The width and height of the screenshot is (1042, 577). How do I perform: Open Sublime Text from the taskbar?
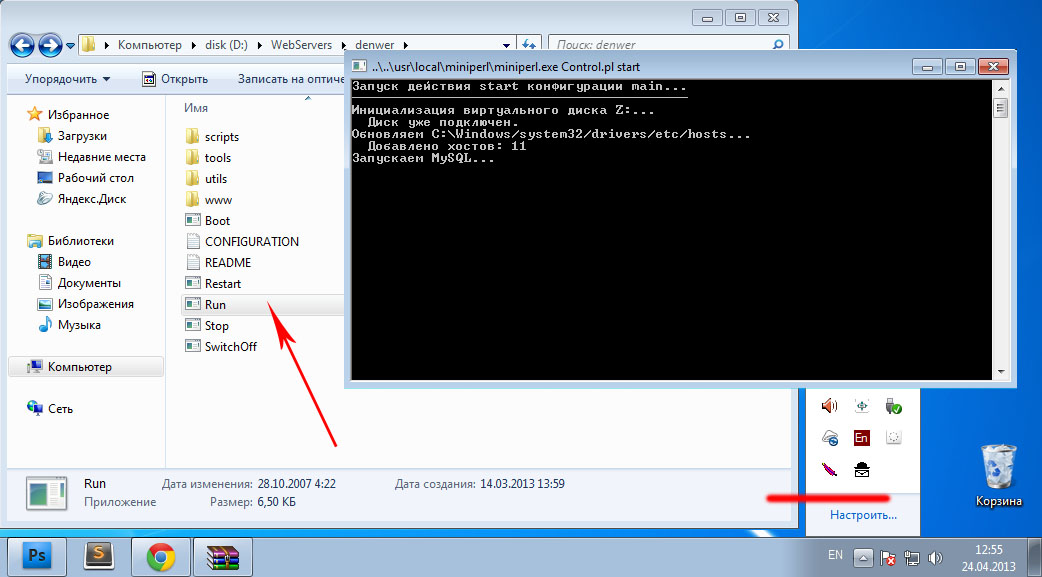tap(99, 555)
